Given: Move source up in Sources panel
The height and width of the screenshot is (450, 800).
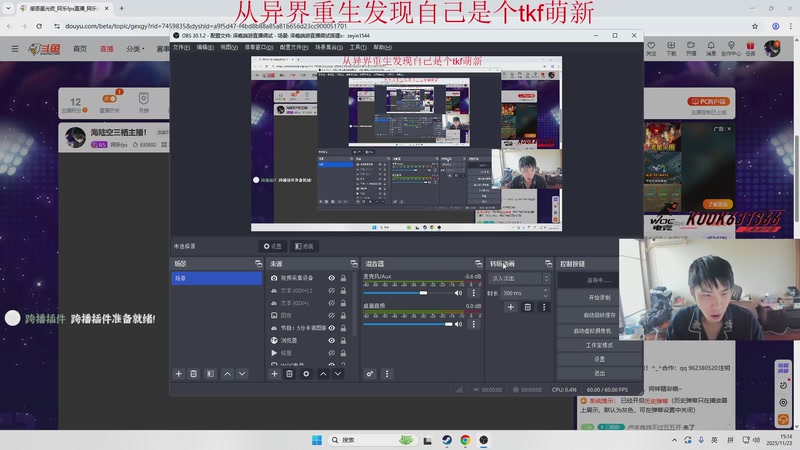Looking at the screenshot, I should pyautogui.click(x=323, y=374).
